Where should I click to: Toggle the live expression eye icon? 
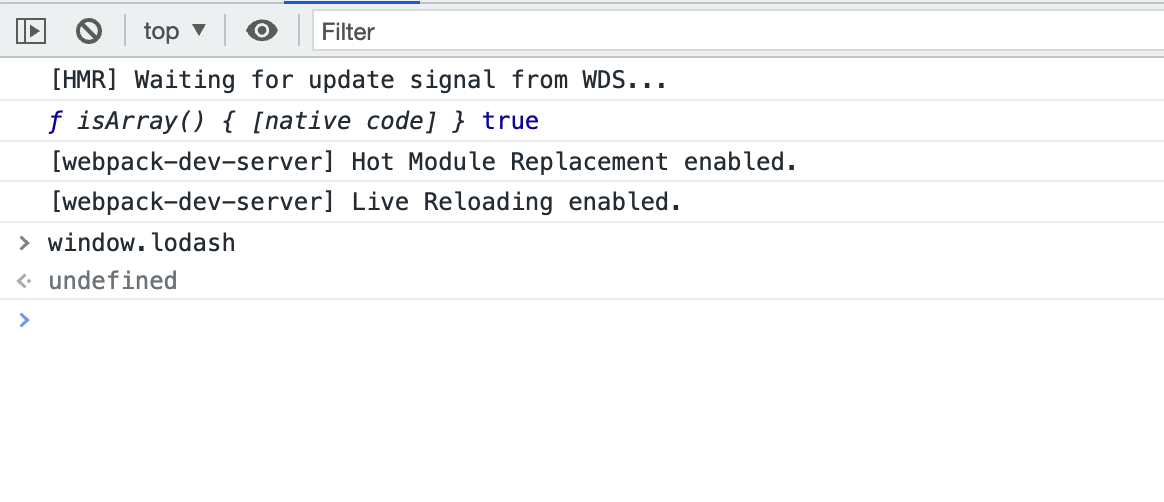(262, 30)
